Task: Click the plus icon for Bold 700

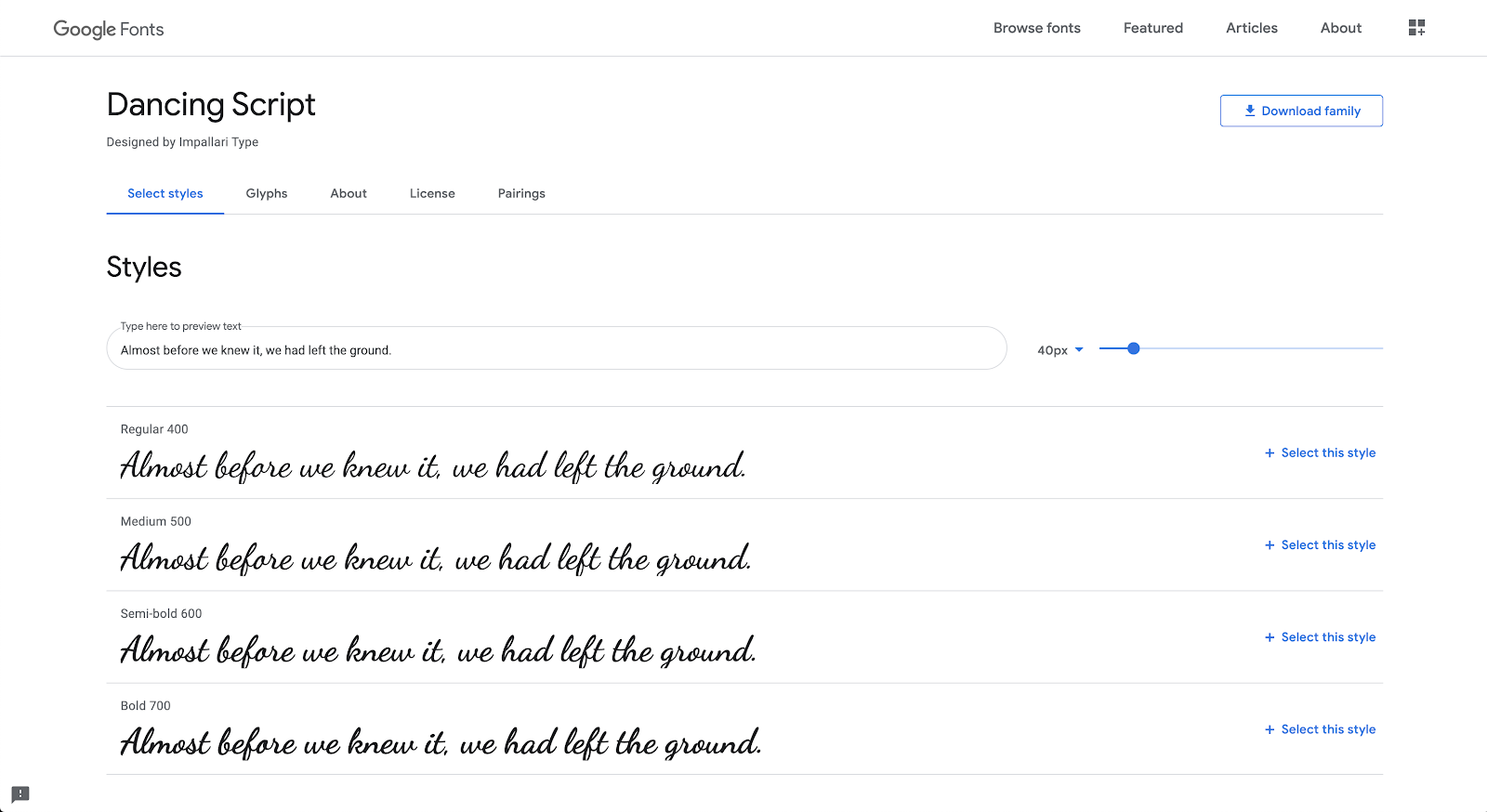Action: (1270, 729)
